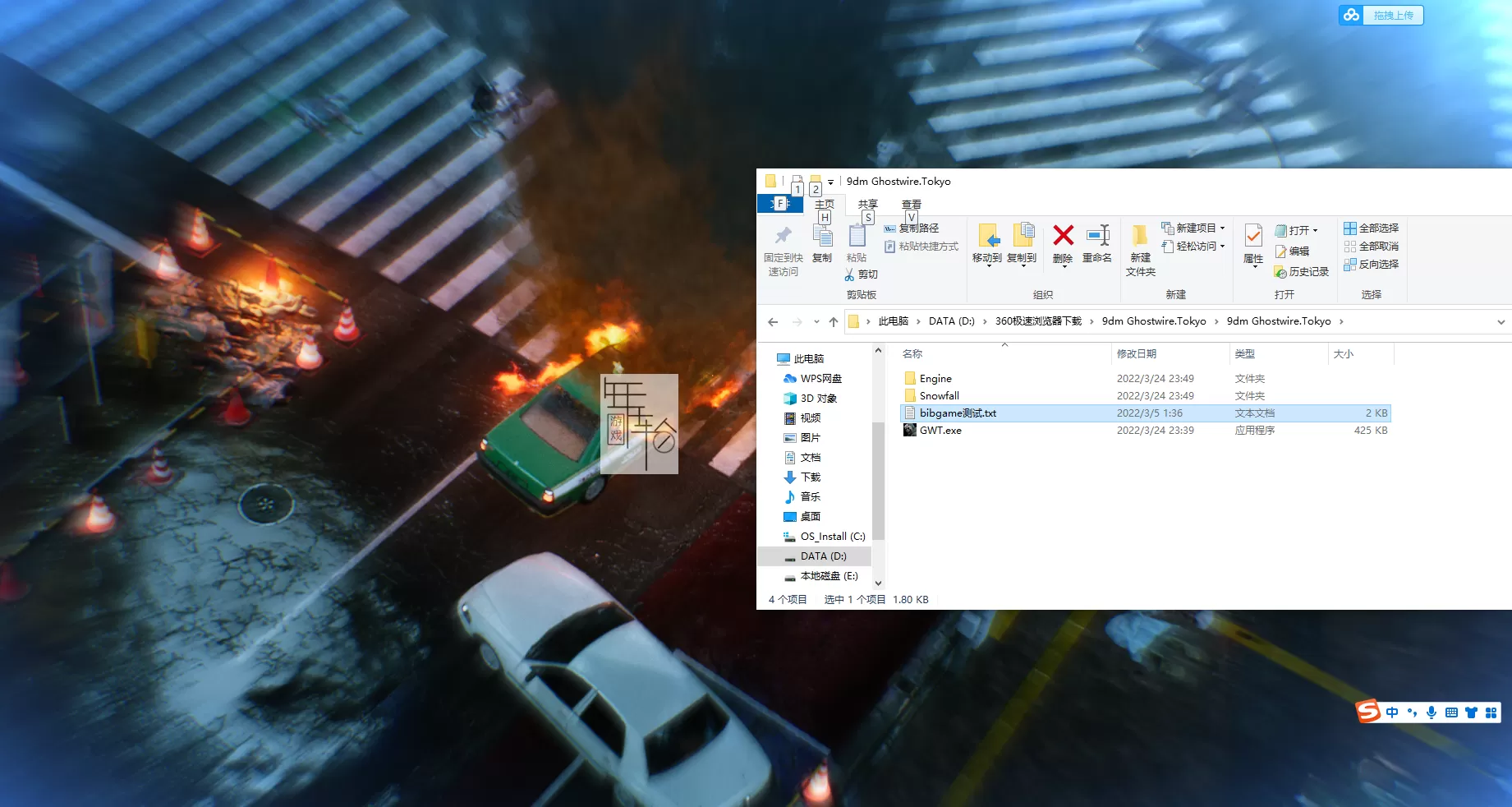Screen dimensions: 1512x807
Task: Open Properties (属性) from the ribbon
Action: click(1253, 238)
